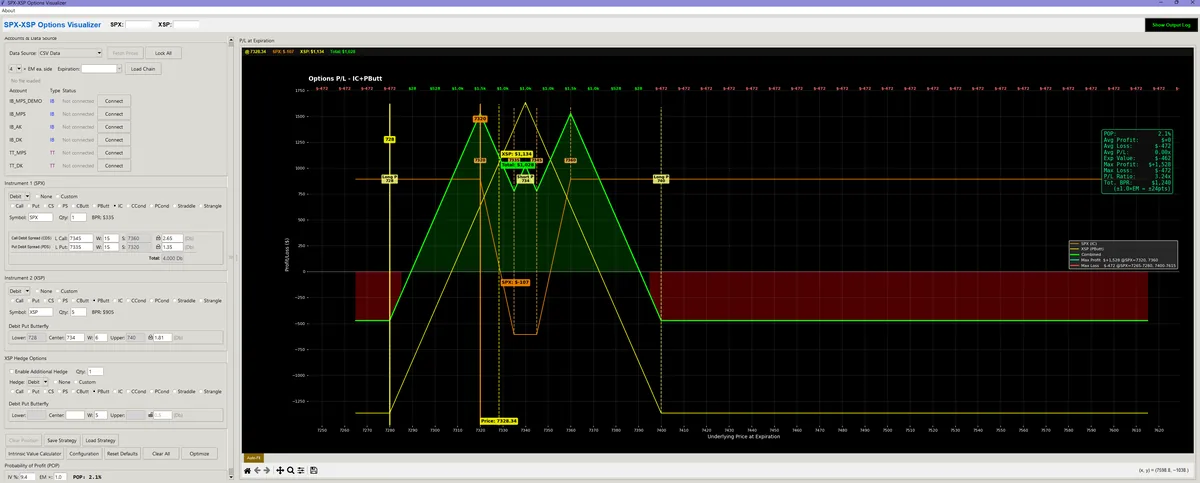Open the hedge butterfly width dropdown

(x=100, y=415)
